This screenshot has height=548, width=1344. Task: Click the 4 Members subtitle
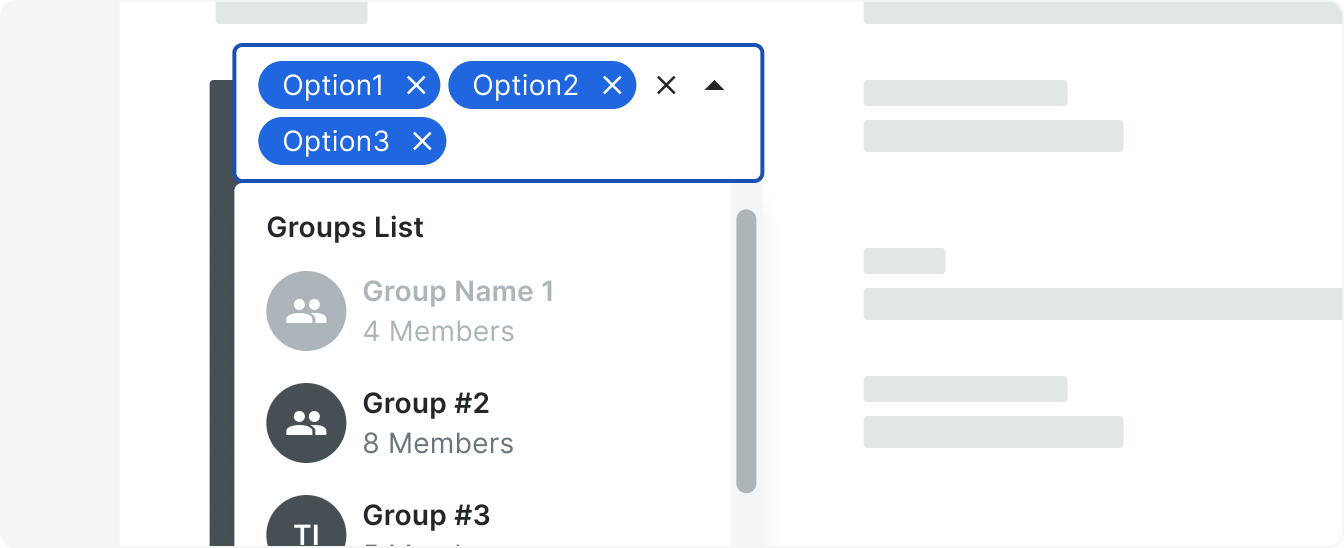[438, 331]
